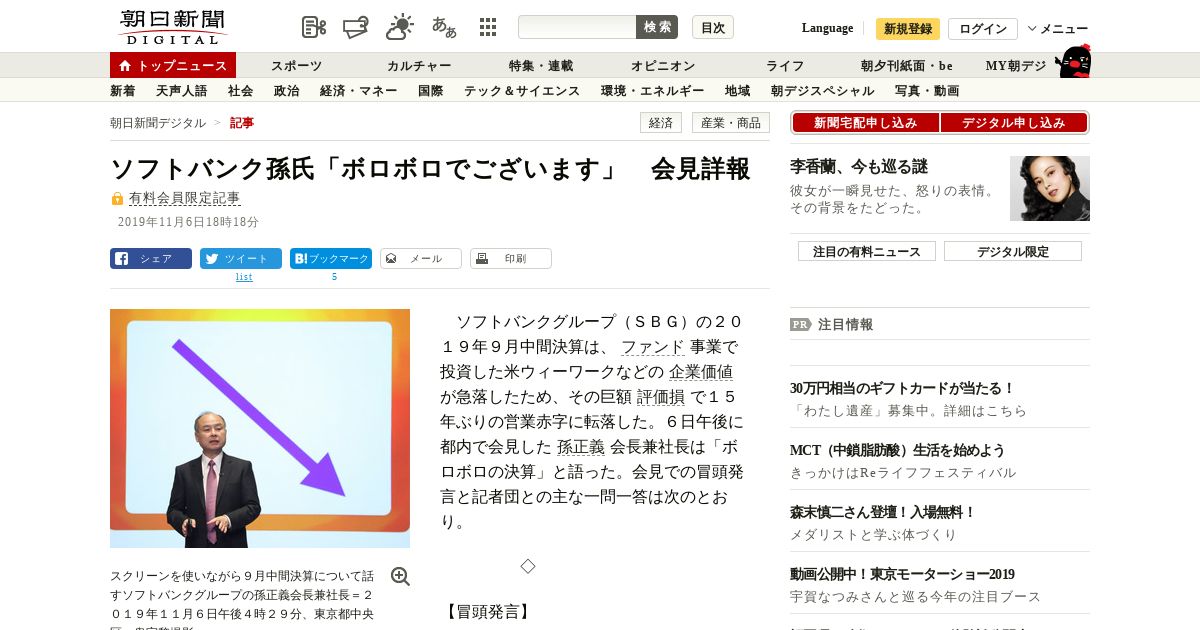Click the magnifier zoom icon beside the photo caption
1200x630 pixels.
tap(400, 576)
